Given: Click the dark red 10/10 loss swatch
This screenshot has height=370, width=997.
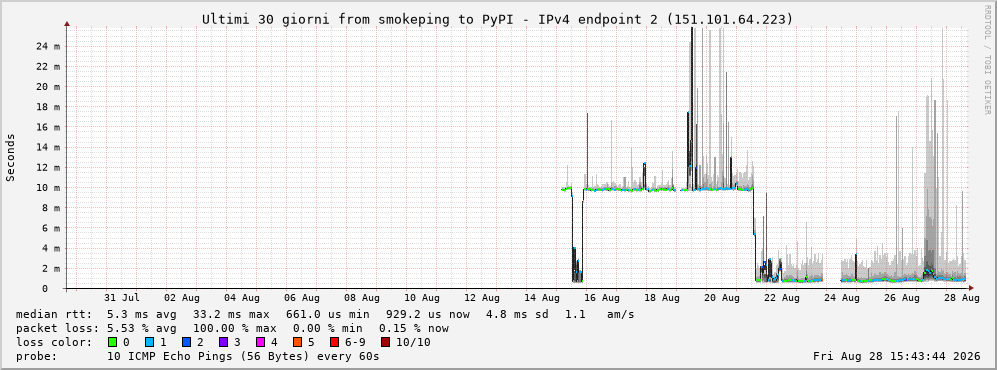Looking at the screenshot, I should tap(385, 343).
